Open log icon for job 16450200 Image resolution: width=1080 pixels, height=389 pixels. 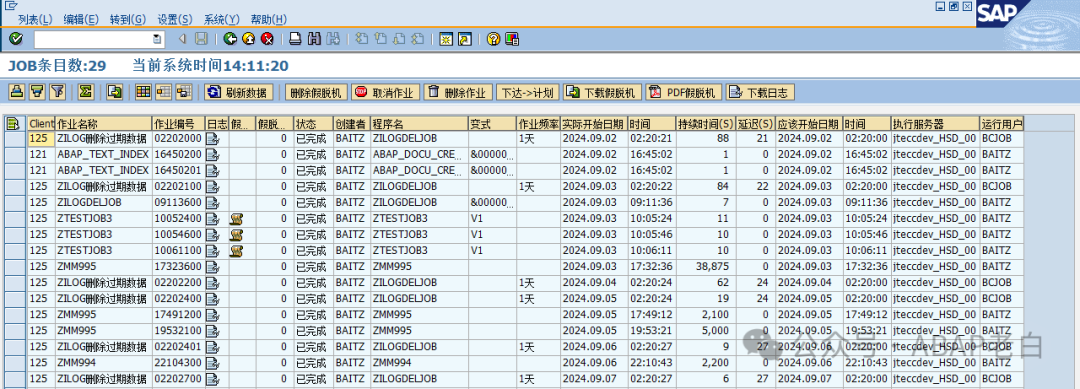tap(213, 154)
